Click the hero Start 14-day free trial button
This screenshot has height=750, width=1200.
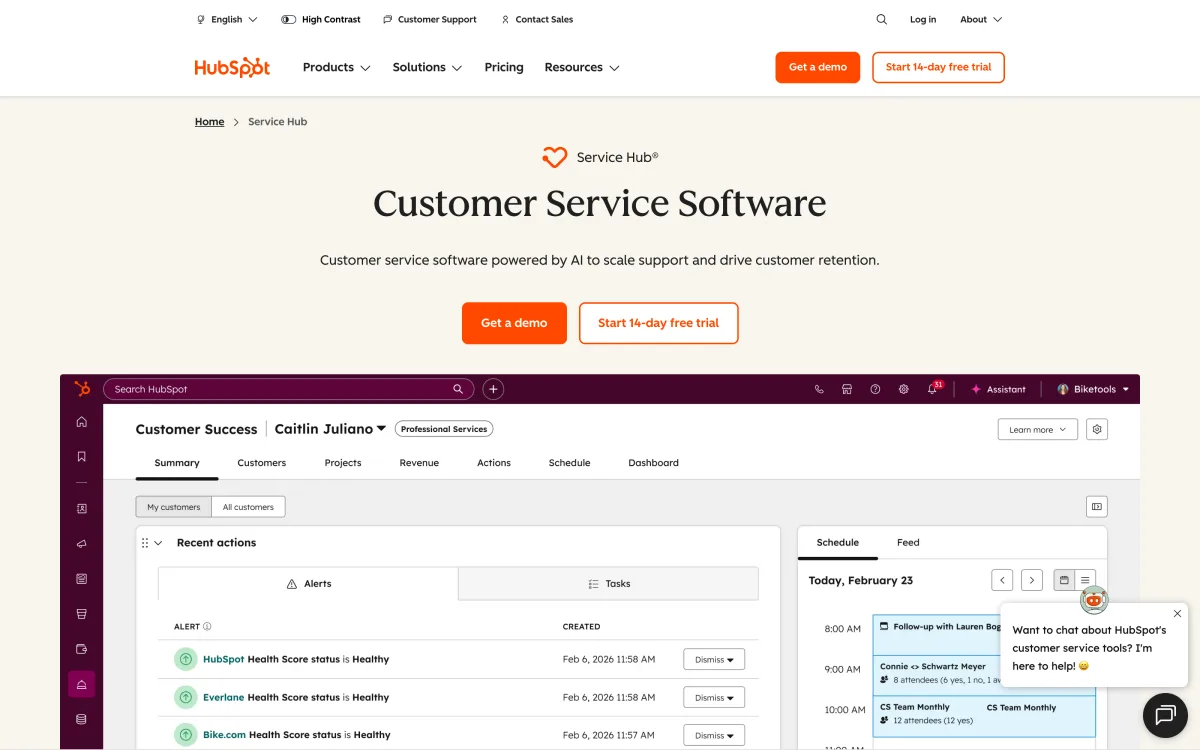(x=659, y=323)
